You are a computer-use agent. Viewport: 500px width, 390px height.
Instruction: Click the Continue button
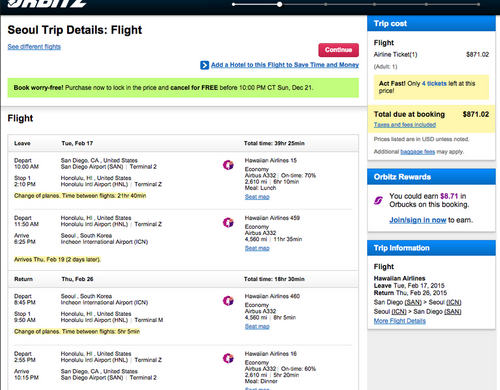[338, 50]
